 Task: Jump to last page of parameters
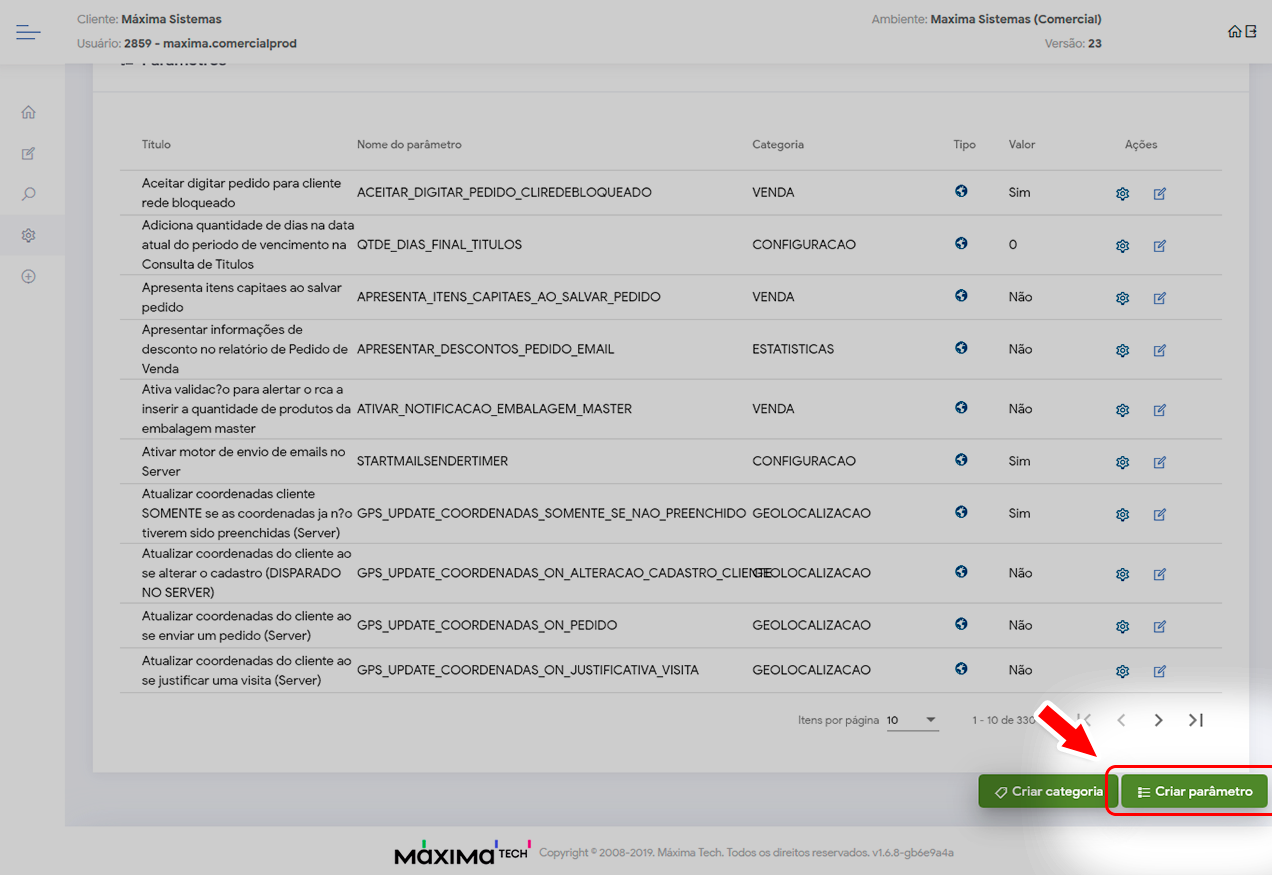[x=1196, y=720]
